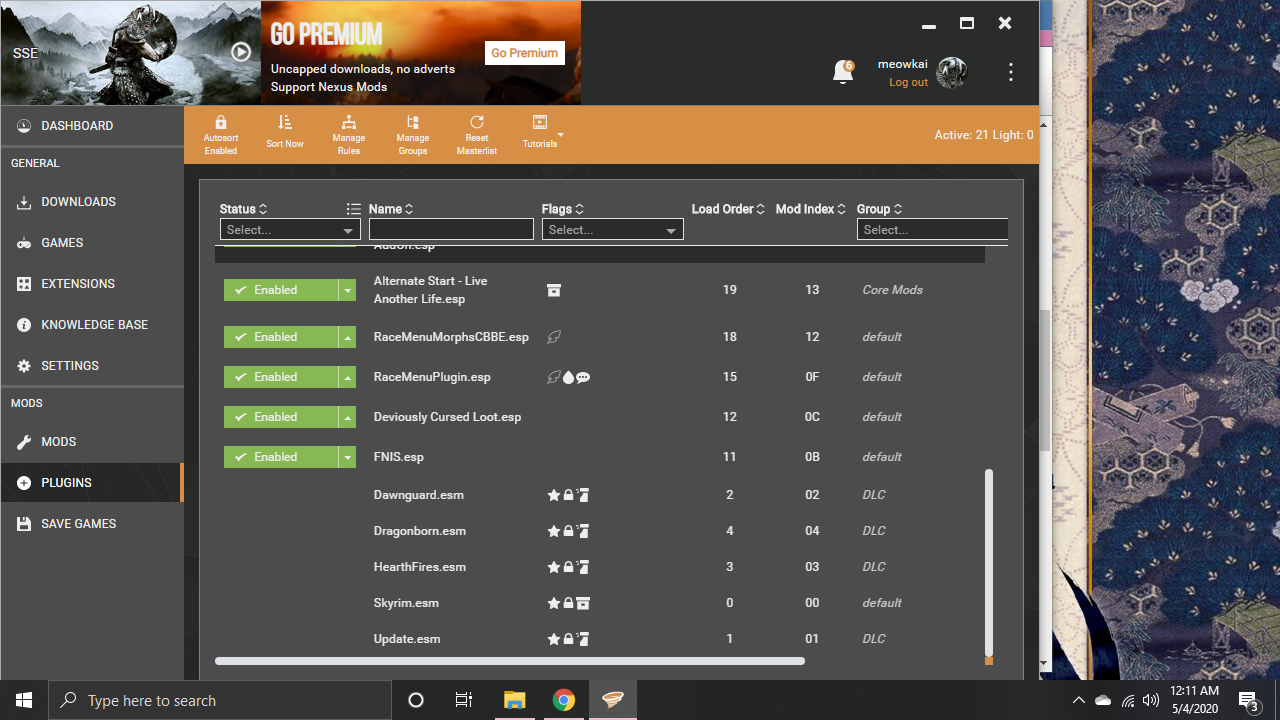Open Knowledge Base in the sidebar

click(92, 325)
